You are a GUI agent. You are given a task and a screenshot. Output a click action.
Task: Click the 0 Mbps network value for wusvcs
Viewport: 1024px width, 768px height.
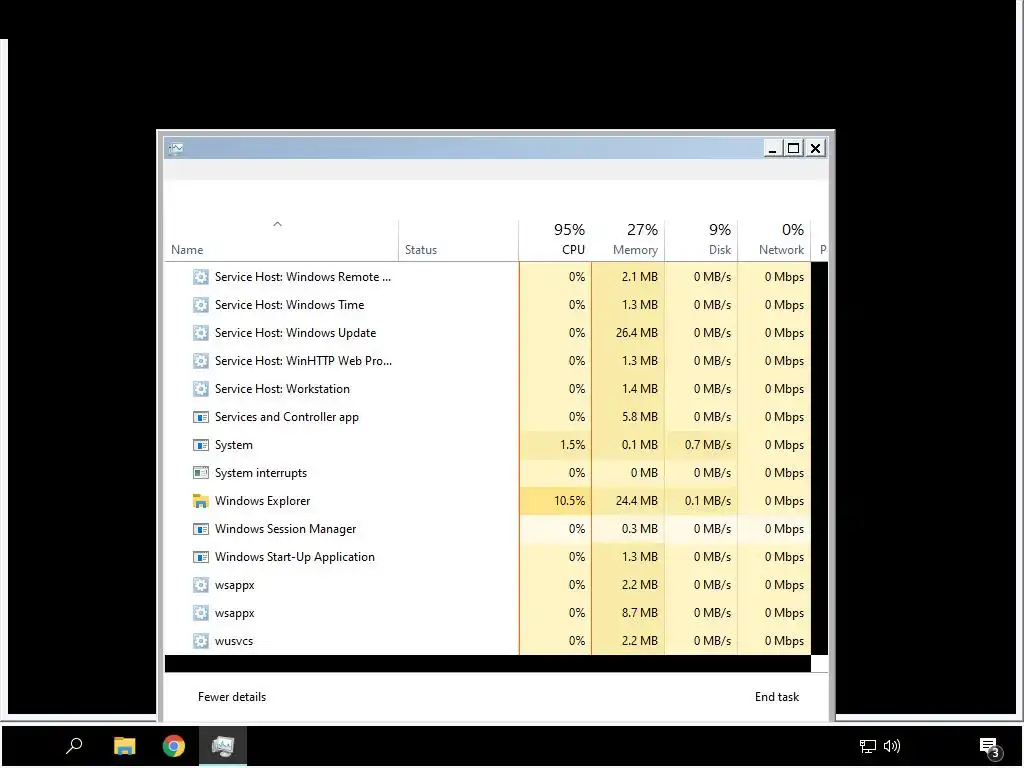pyautogui.click(x=784, y=641)
